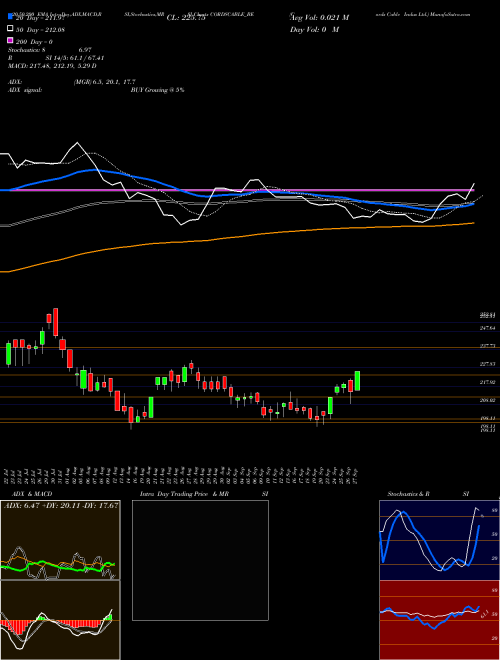Click the 217.92 price axis label
The image size is (500, 660).
(x=488, y=382)
